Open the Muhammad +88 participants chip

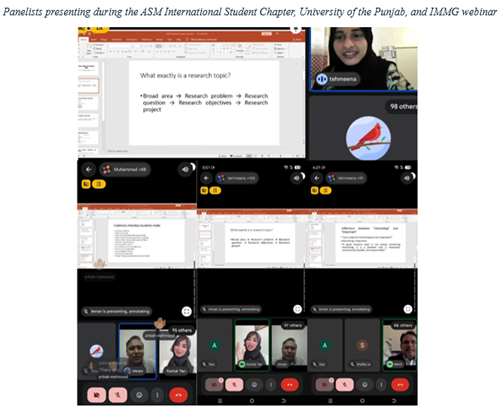point(125,169)
